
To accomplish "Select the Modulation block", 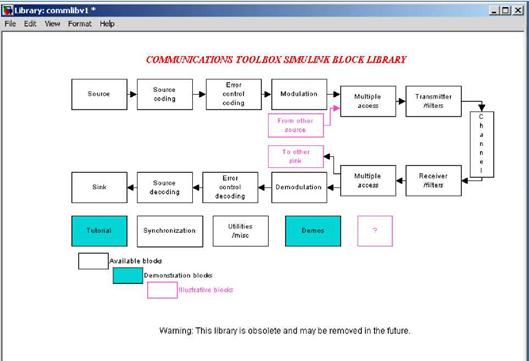I will 299,94.
